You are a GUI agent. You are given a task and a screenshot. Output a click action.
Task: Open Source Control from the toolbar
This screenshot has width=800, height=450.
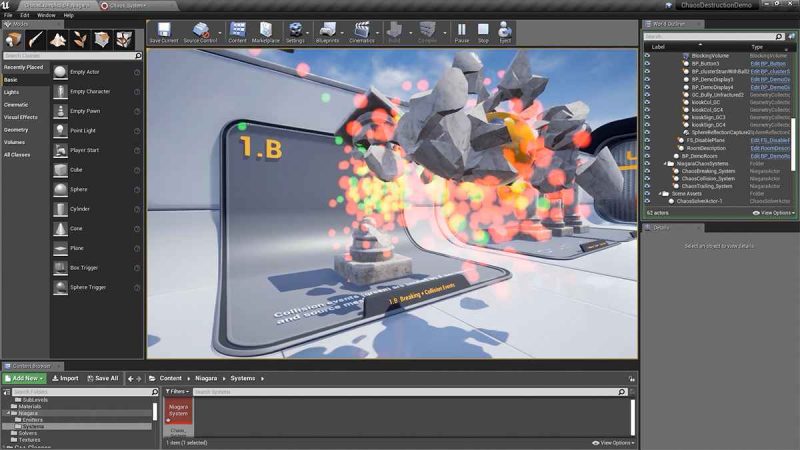200,33
